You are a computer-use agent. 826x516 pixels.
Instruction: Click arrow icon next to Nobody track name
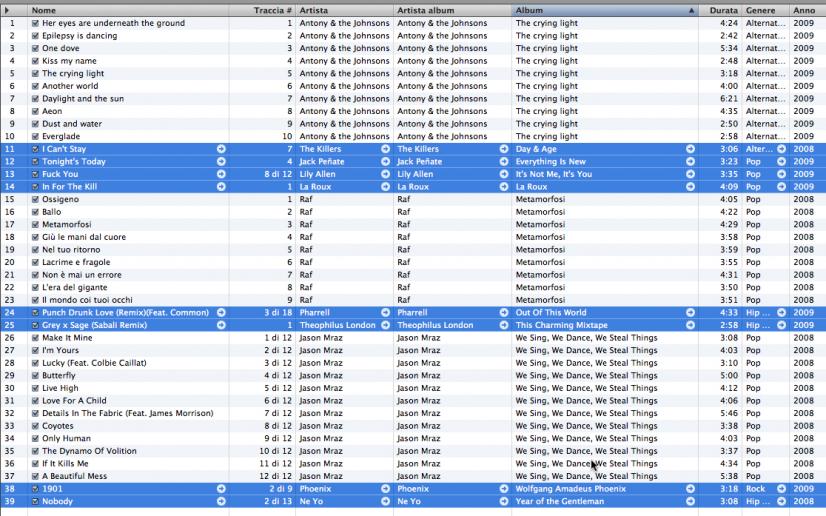click(x=221, y=502)
